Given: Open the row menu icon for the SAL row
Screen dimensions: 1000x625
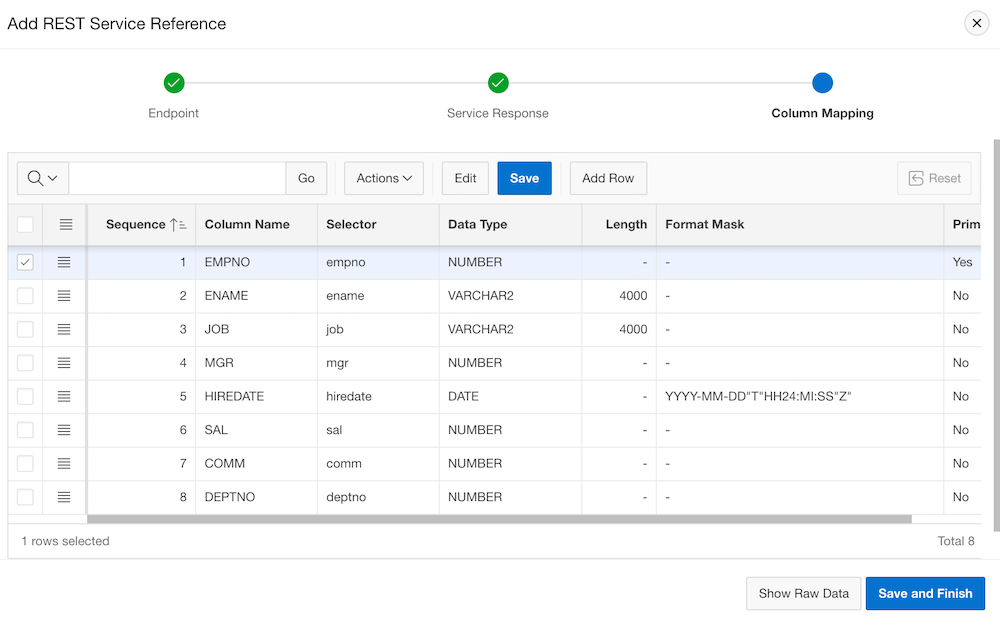Looking at the screenshot, I should pos(64,429).
